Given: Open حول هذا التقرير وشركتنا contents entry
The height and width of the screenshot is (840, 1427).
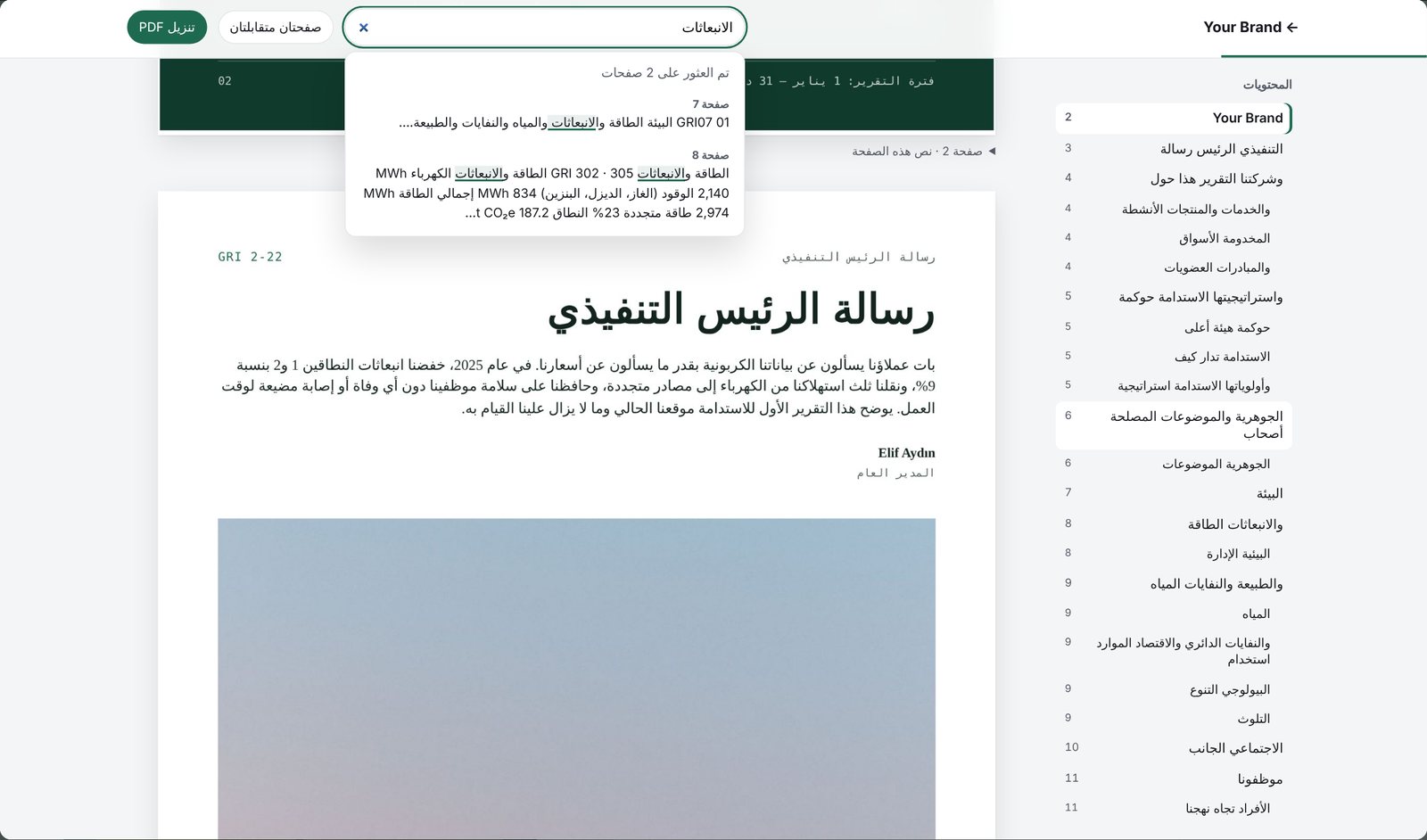Looking at the screenshot, I should 1173,178.
